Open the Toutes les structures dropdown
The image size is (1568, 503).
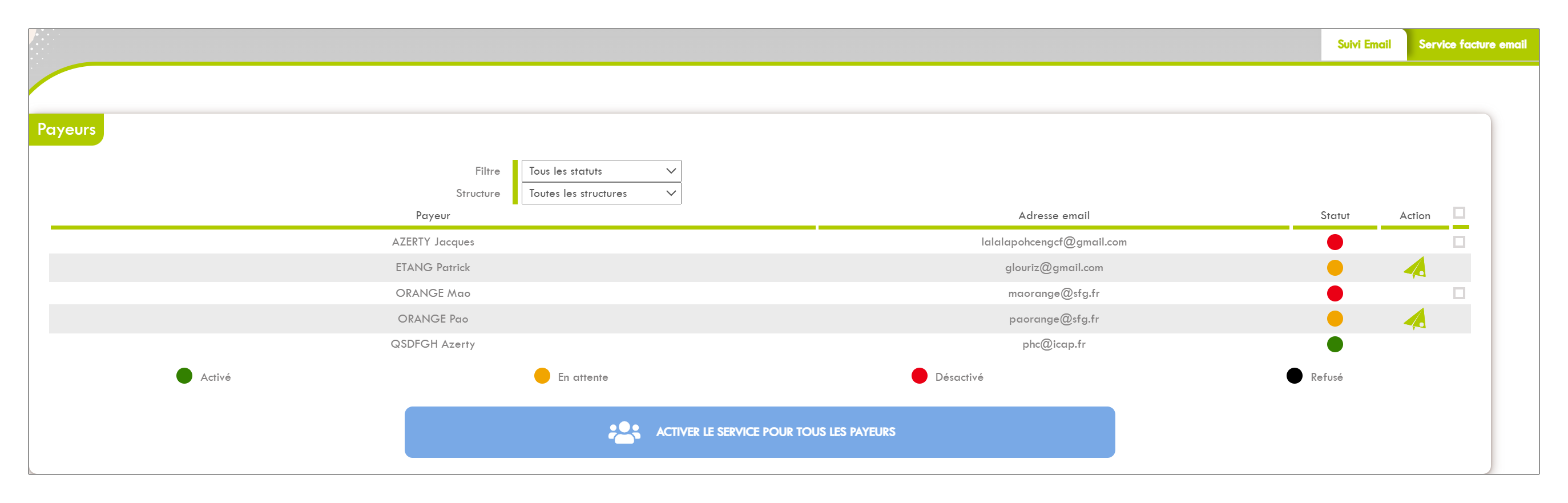(x=601, y=194)
